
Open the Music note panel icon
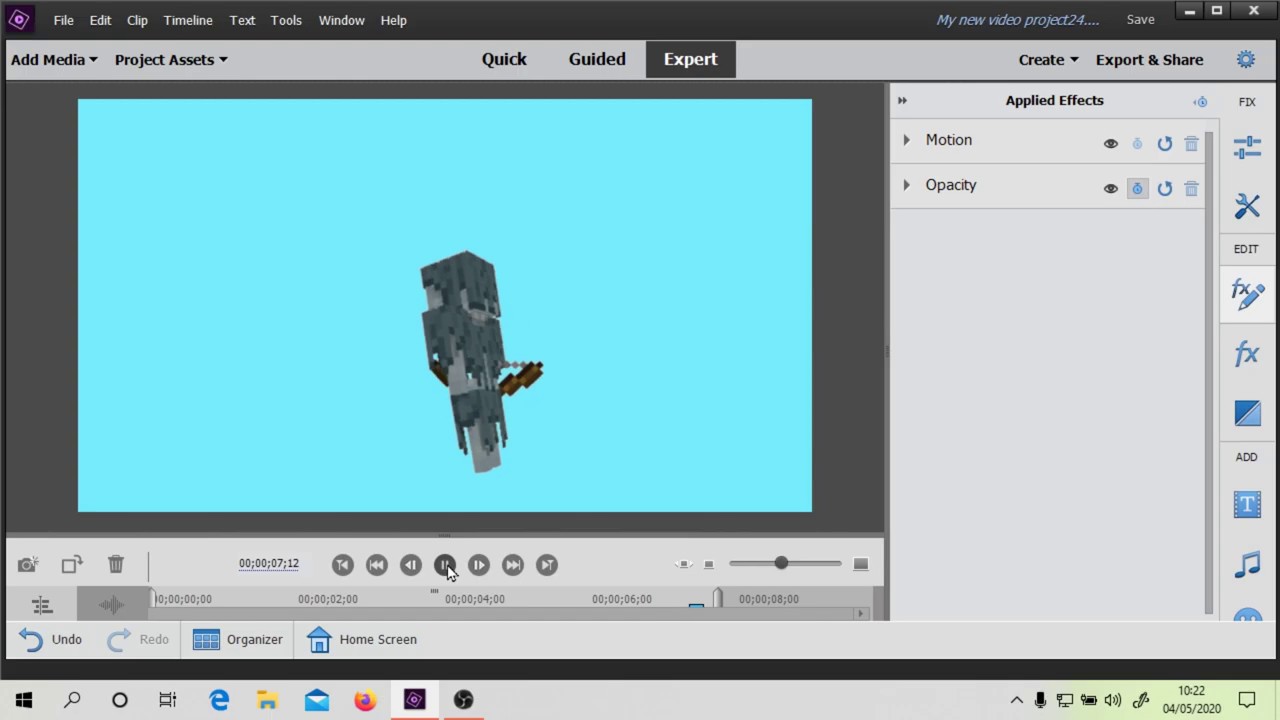[x=1247, y=564]
